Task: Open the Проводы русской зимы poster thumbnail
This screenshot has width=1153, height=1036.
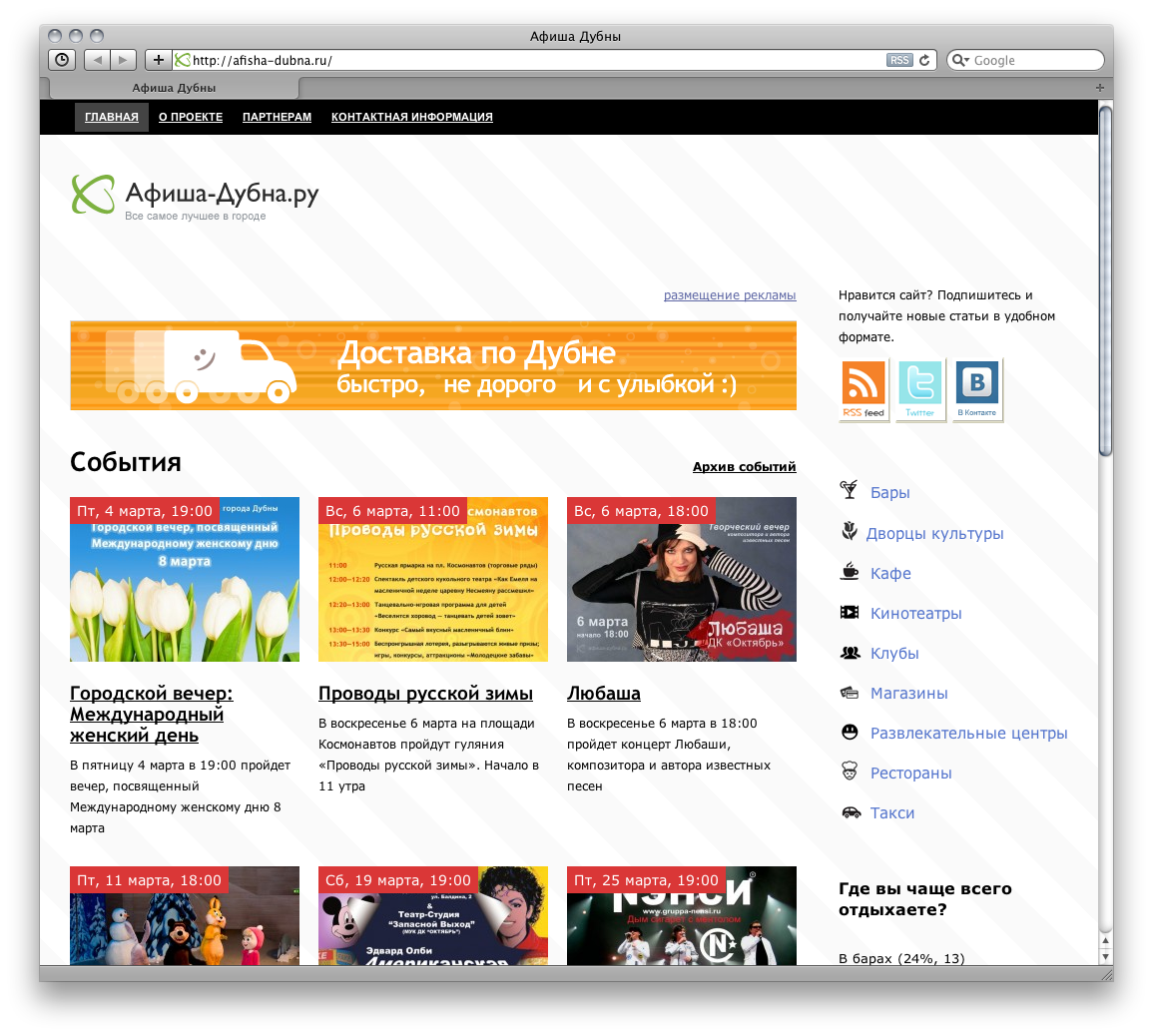Action: click(433, 580)
